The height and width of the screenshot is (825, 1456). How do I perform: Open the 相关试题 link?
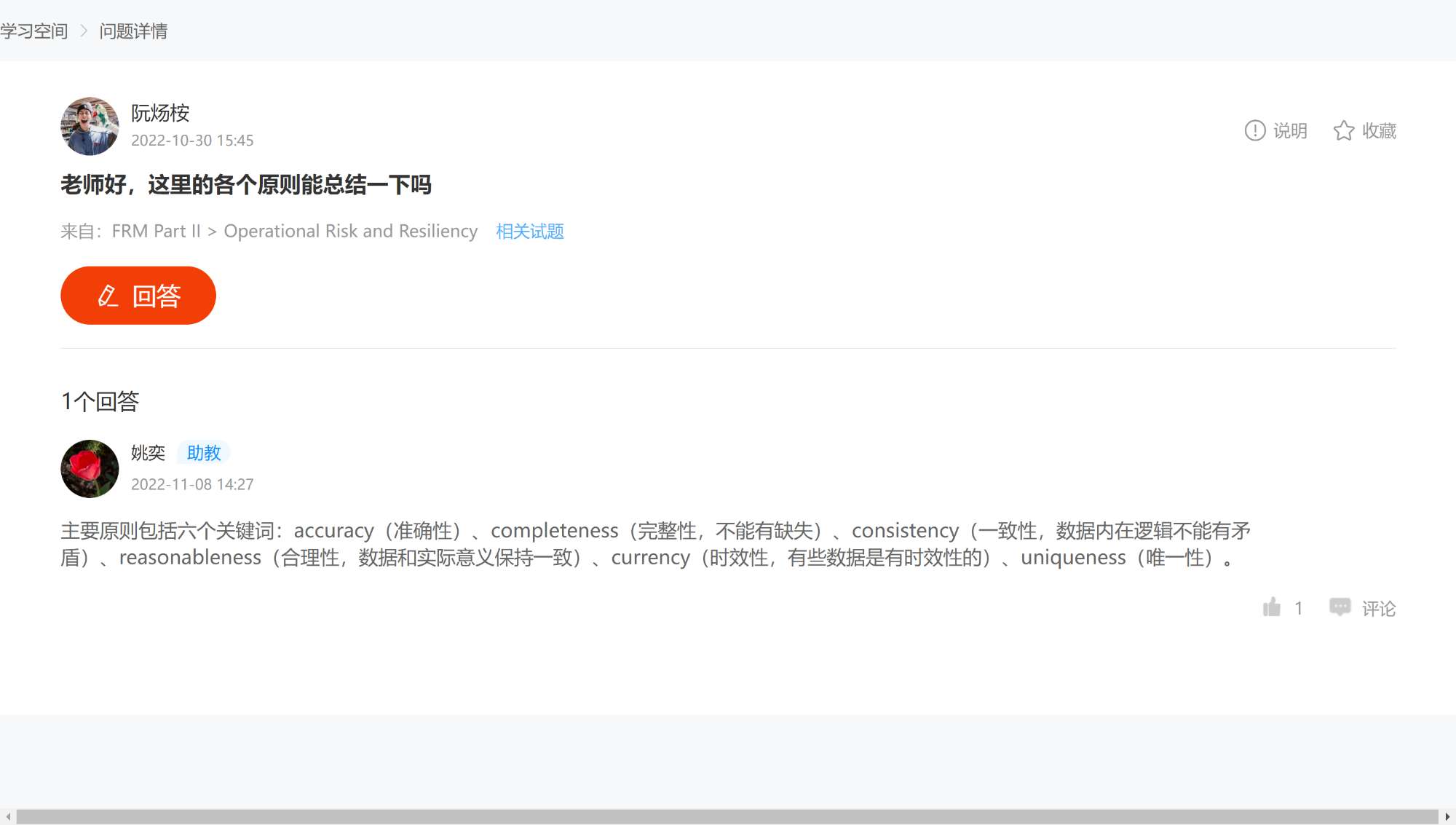tap(529, 232)
